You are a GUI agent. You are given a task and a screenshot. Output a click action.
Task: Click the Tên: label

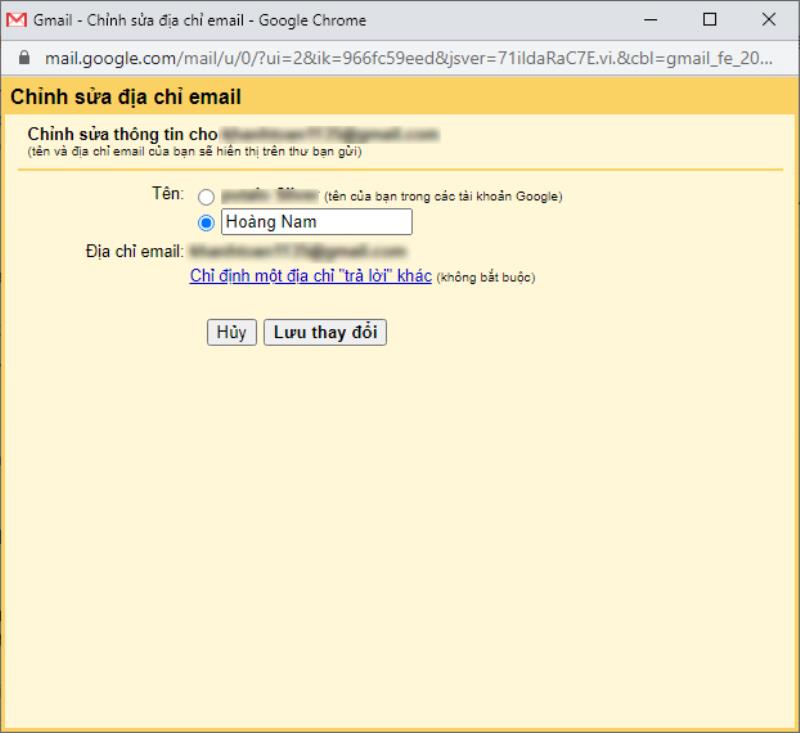(x=167, y=193)
